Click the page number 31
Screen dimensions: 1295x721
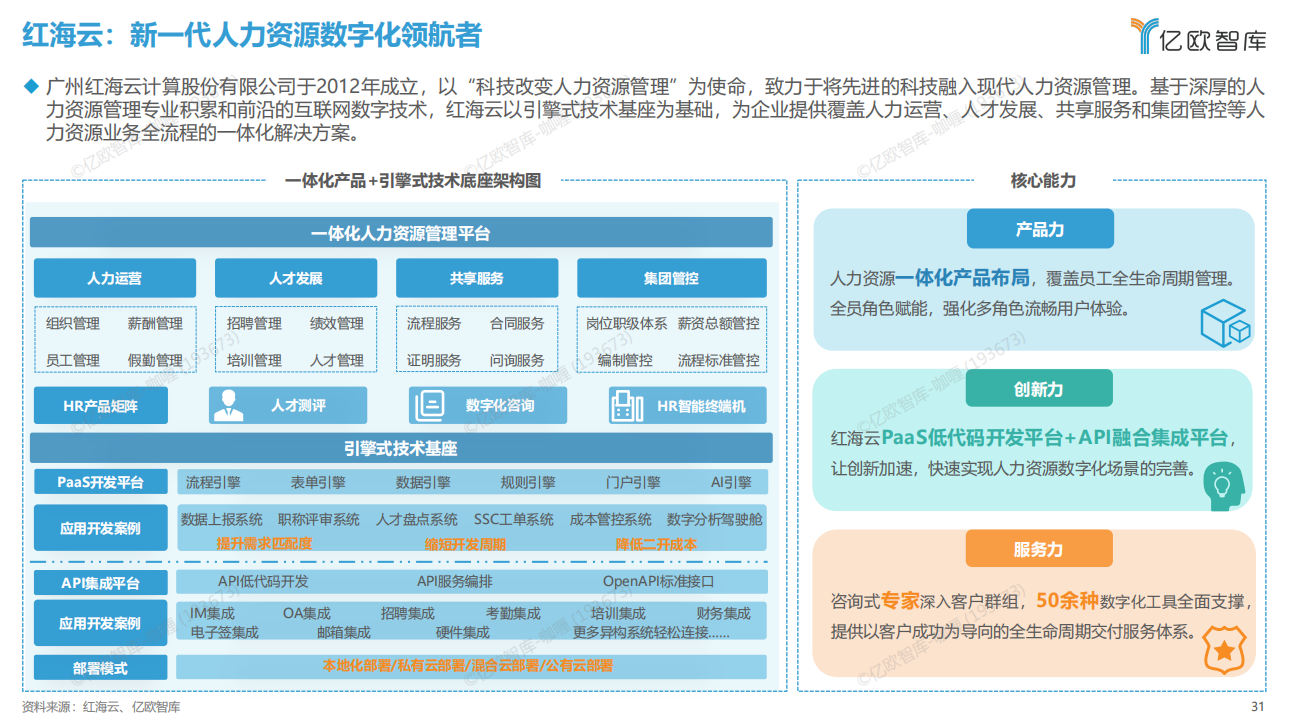(1258, 706)
